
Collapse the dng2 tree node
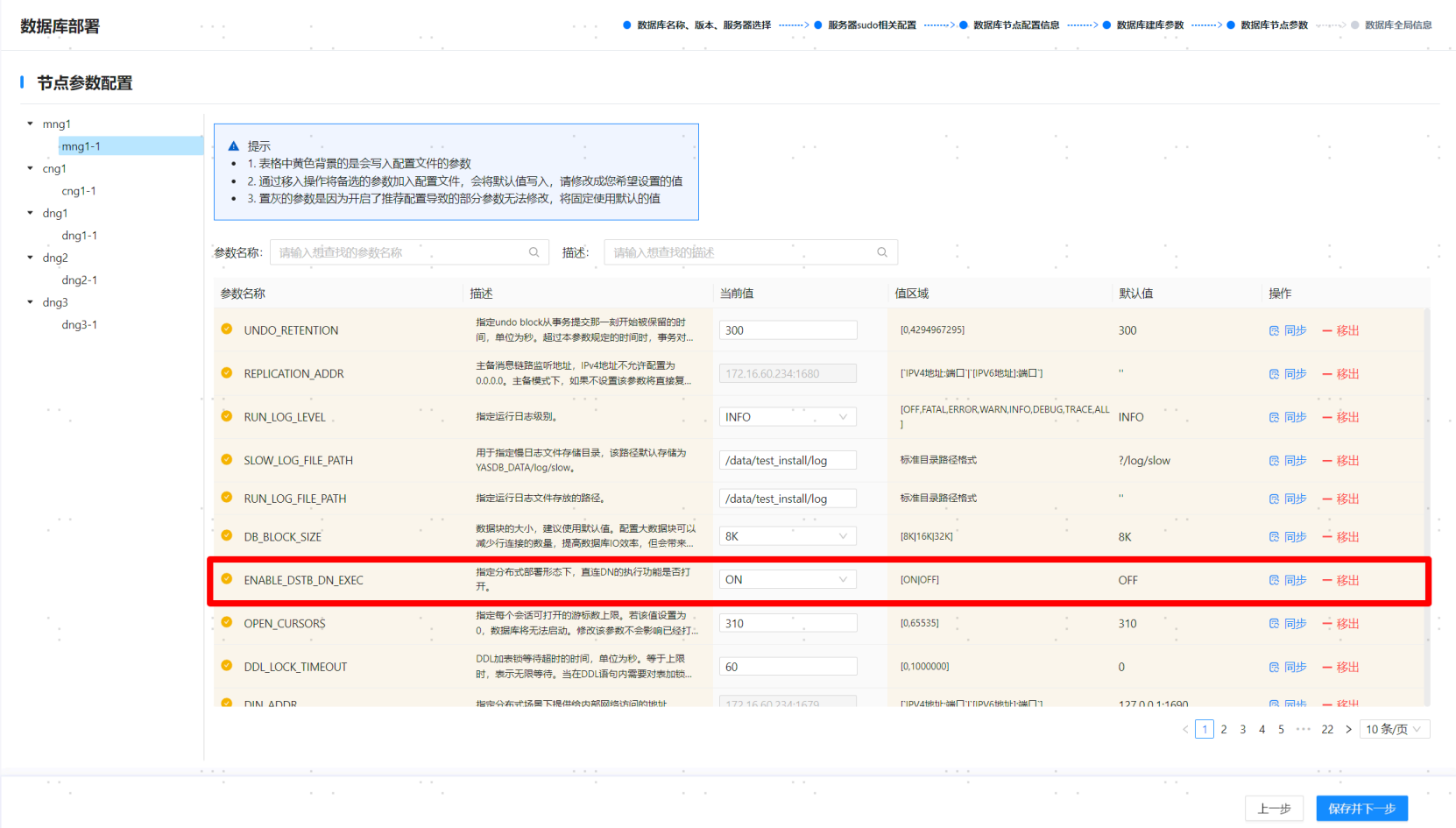coord(31,258)
